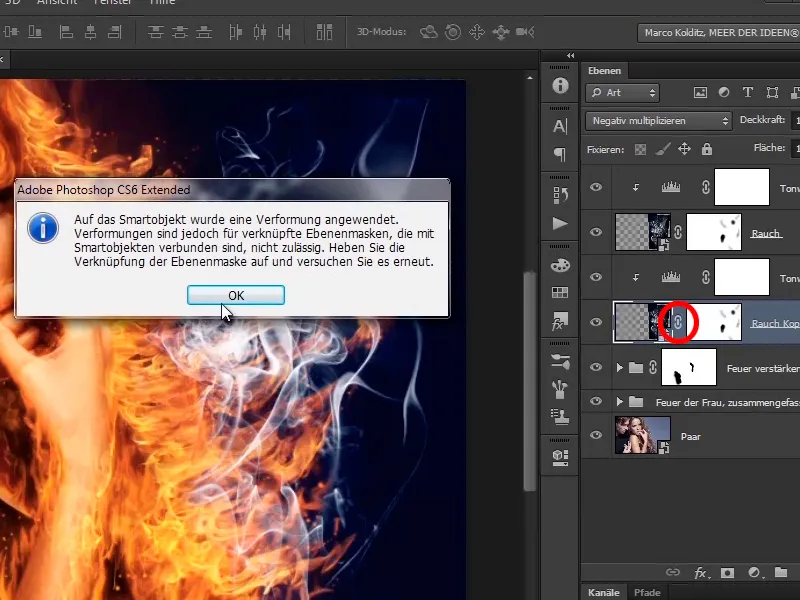800x600 pixels.
Task: Hide the Rauch Kopie layer eye icon
Action: [595, 322]
